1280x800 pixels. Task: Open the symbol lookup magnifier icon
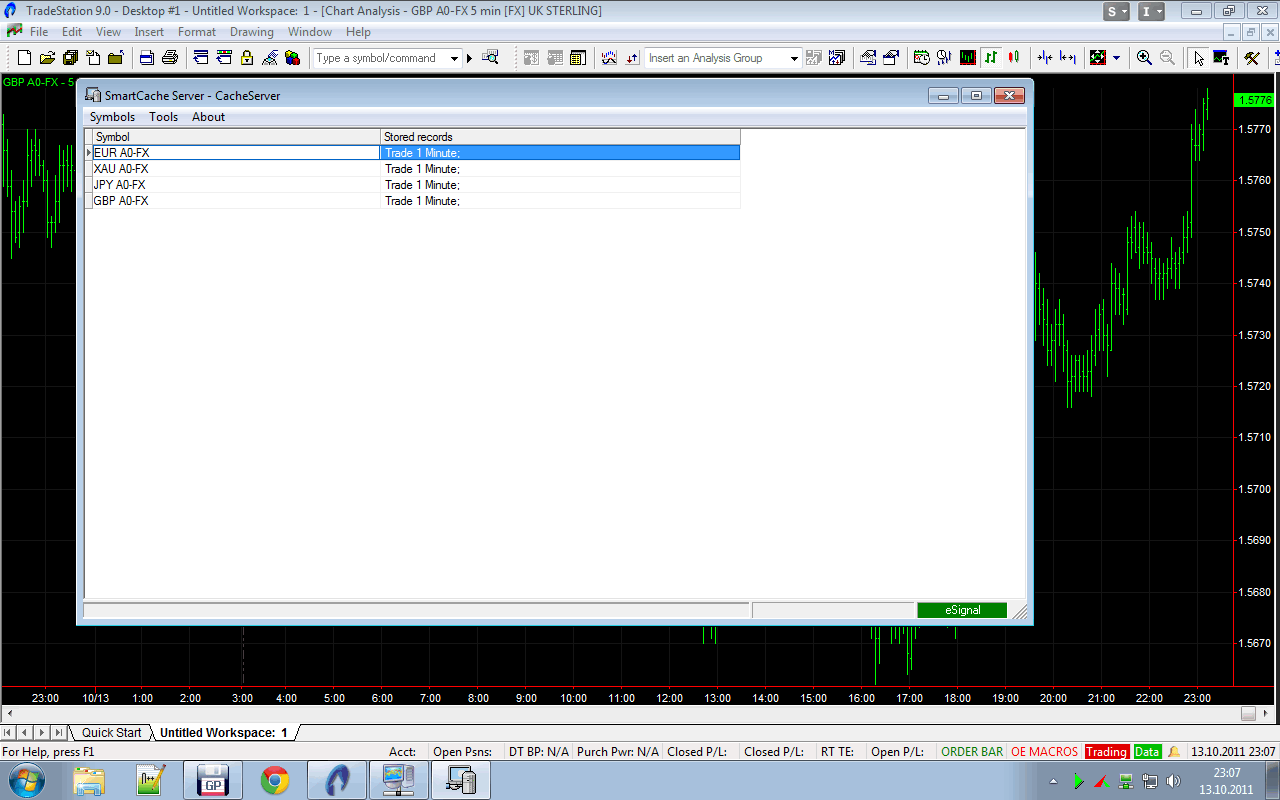pyautogui.click(x=490, y=58)
